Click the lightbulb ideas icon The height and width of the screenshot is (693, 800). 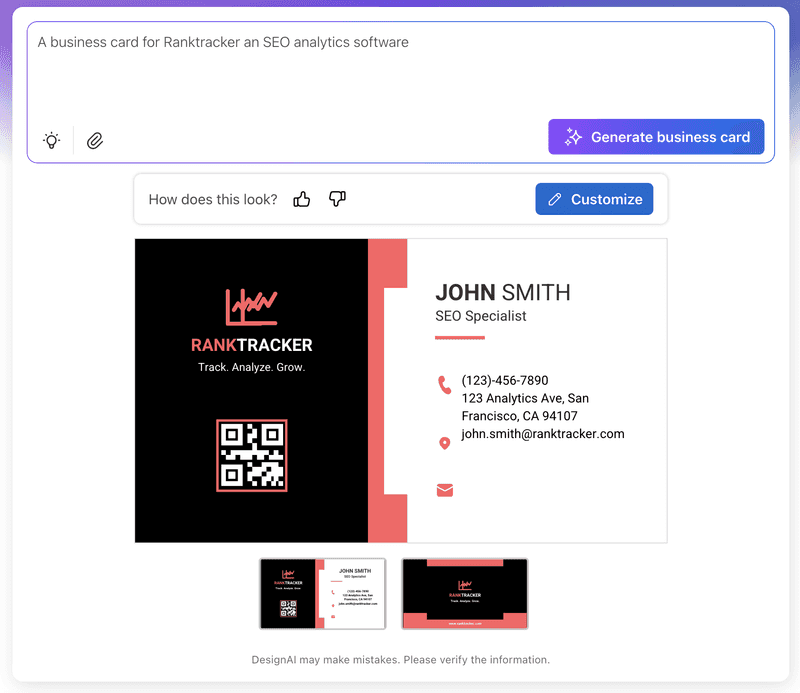click(x=51, y=140)
